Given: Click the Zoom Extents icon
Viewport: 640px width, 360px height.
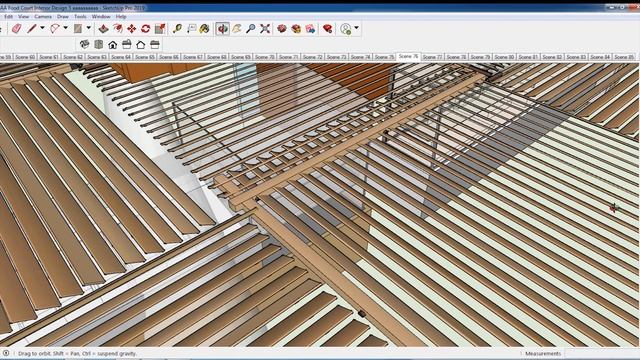Looking at the screenshot, I should pos(265,29).
